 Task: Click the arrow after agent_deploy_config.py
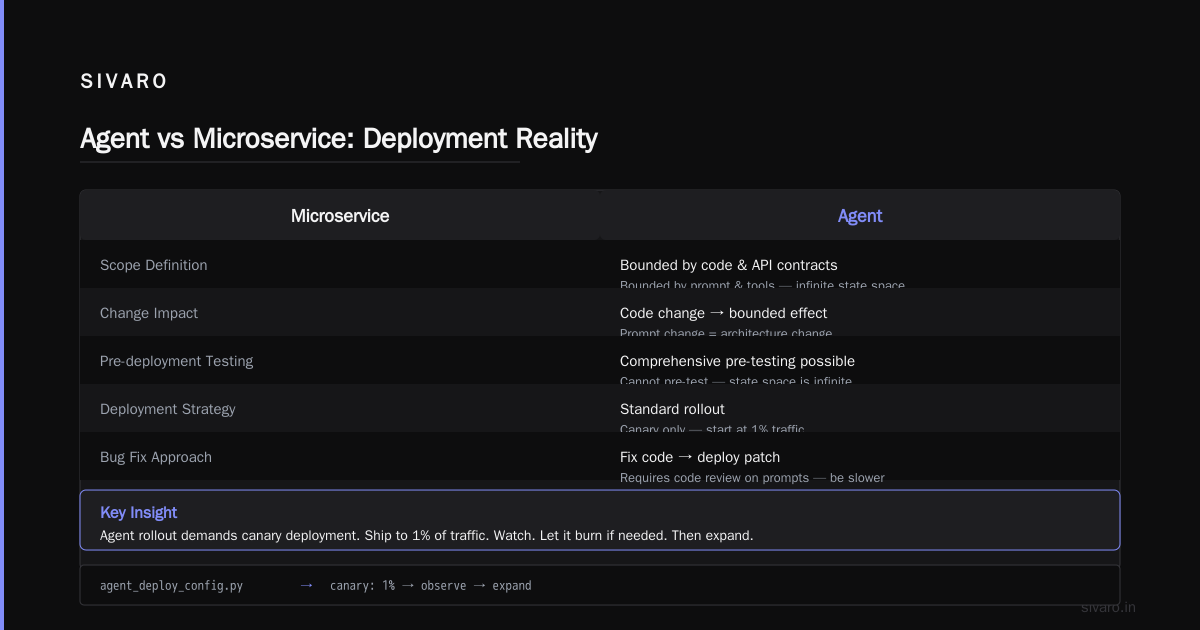coord(307,585)
